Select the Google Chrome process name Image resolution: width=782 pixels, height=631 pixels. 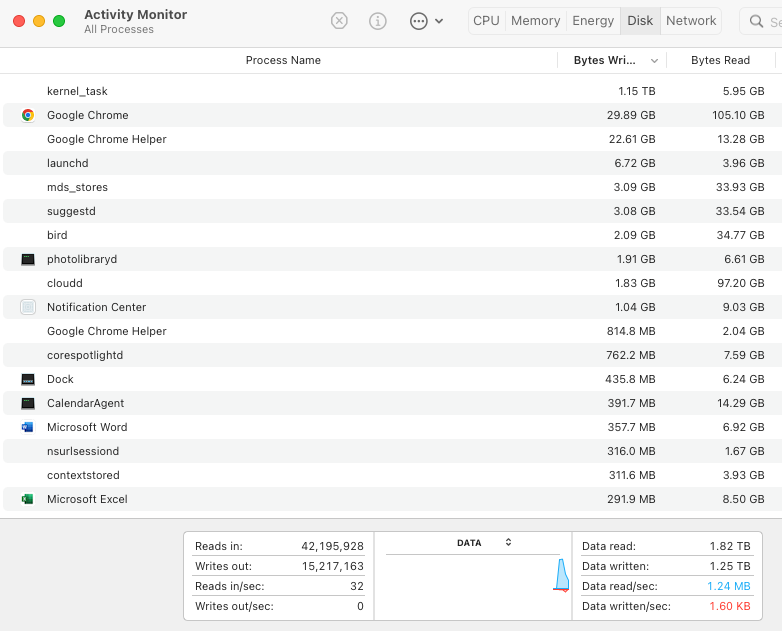tap(88, 115)
